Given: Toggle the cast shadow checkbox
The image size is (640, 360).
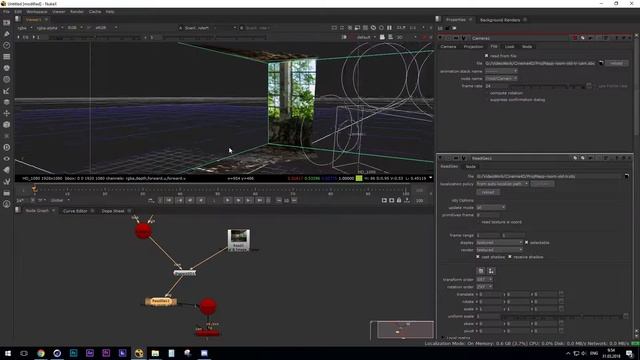Looking at the screenshot, I should point(478,257).
